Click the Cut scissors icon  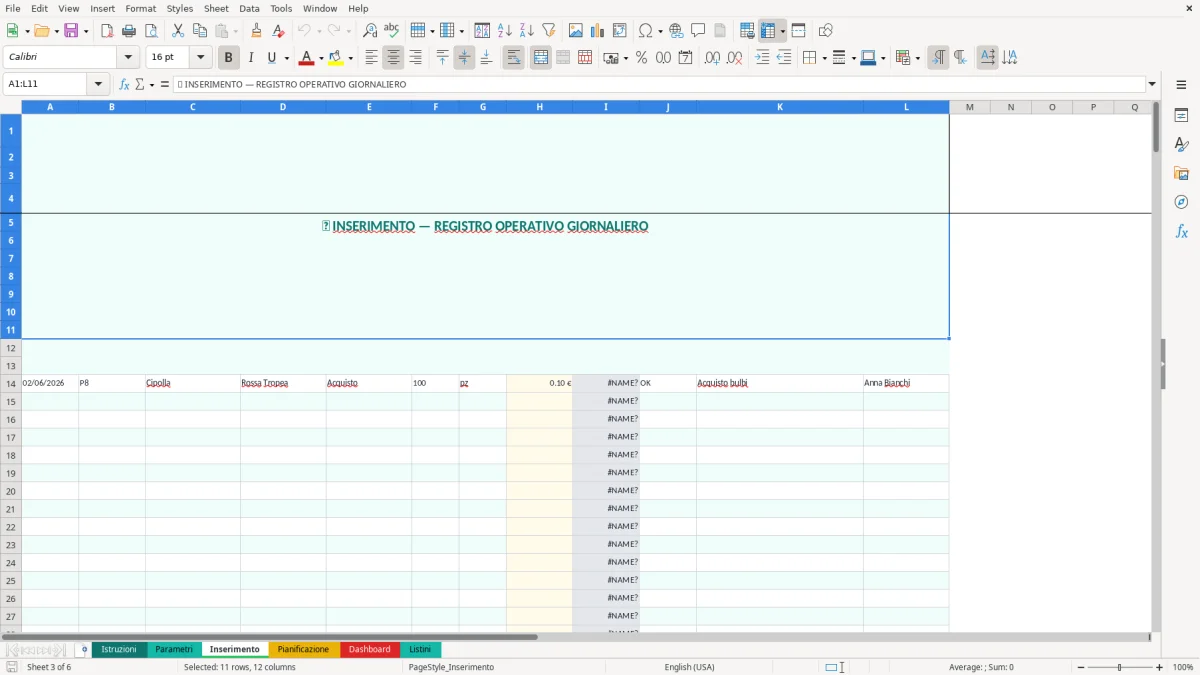(178, 31)
